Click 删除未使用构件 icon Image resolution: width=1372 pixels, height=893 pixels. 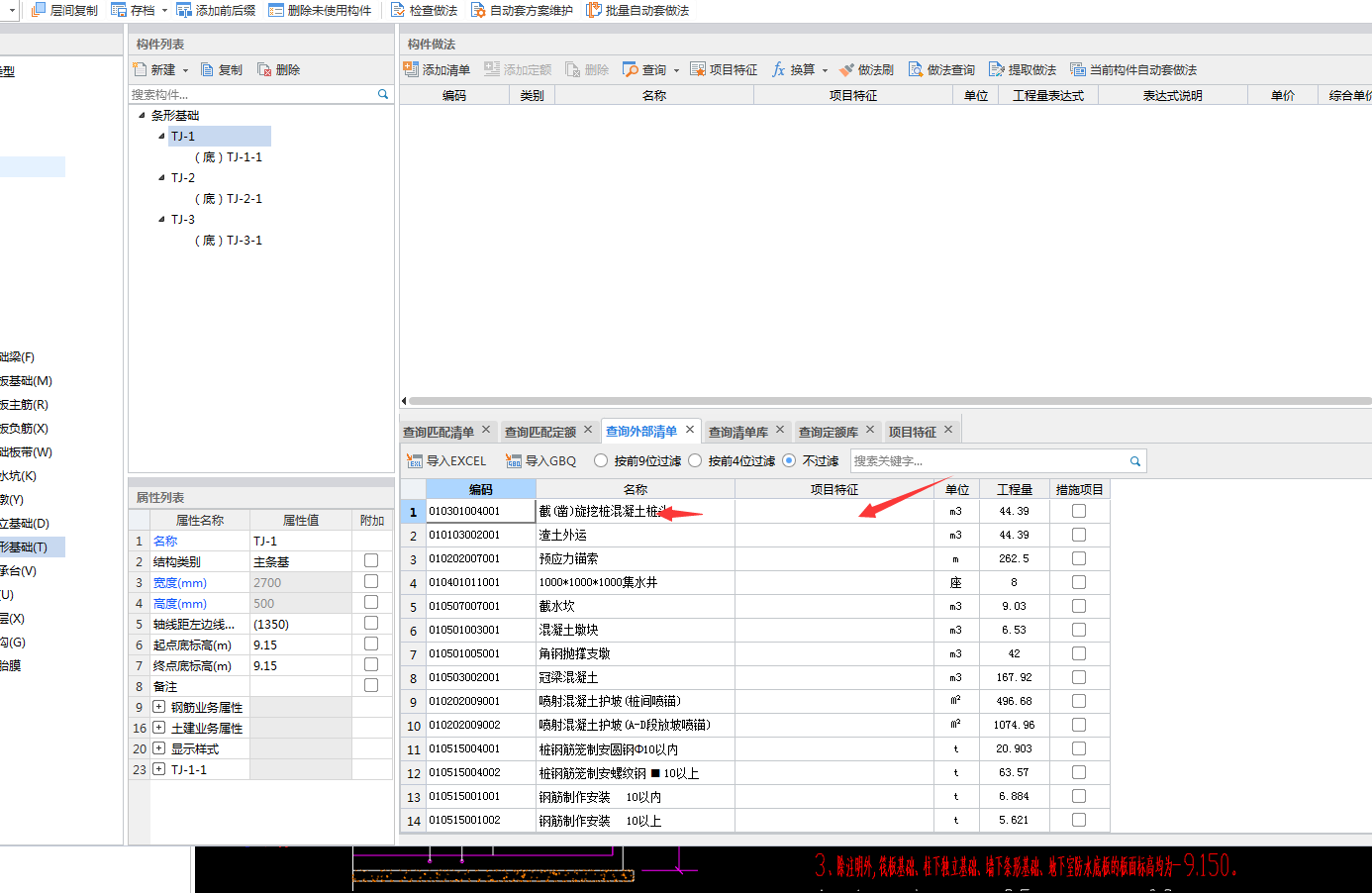[x=276, y=10]
